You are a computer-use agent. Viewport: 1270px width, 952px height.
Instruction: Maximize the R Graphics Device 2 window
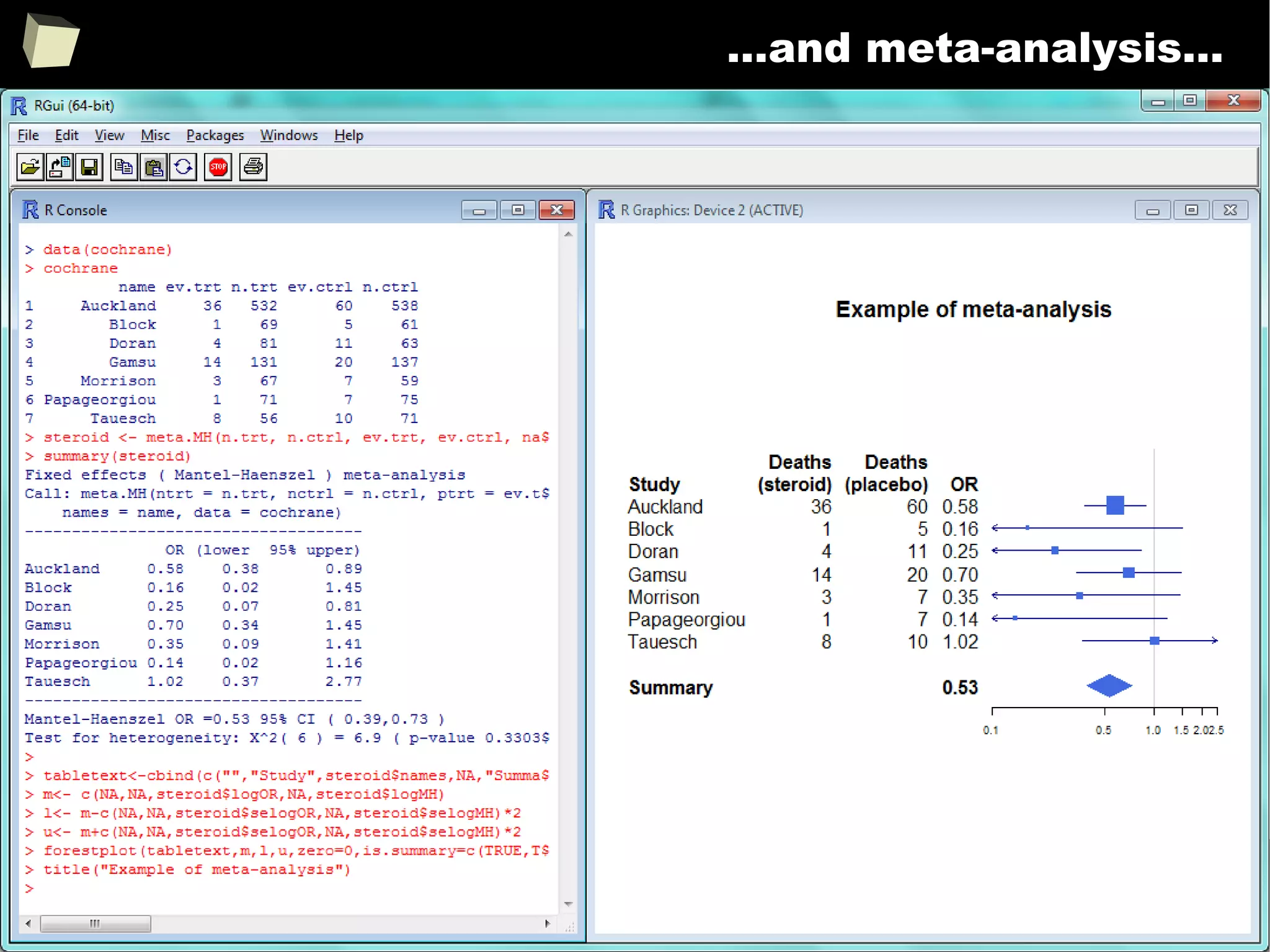pos(1191,211)
